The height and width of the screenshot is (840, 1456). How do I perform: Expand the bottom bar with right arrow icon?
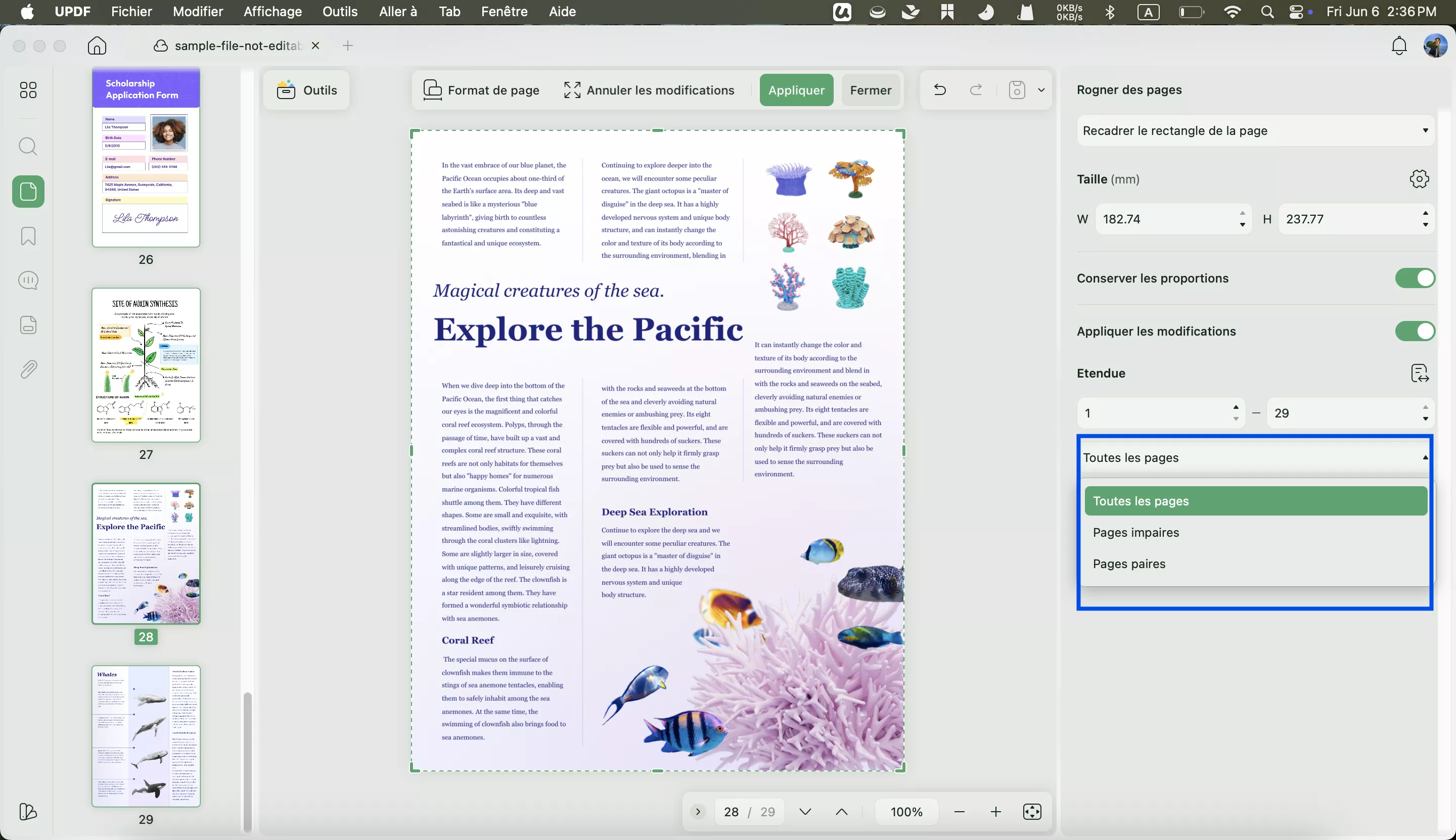click(698, 812)
